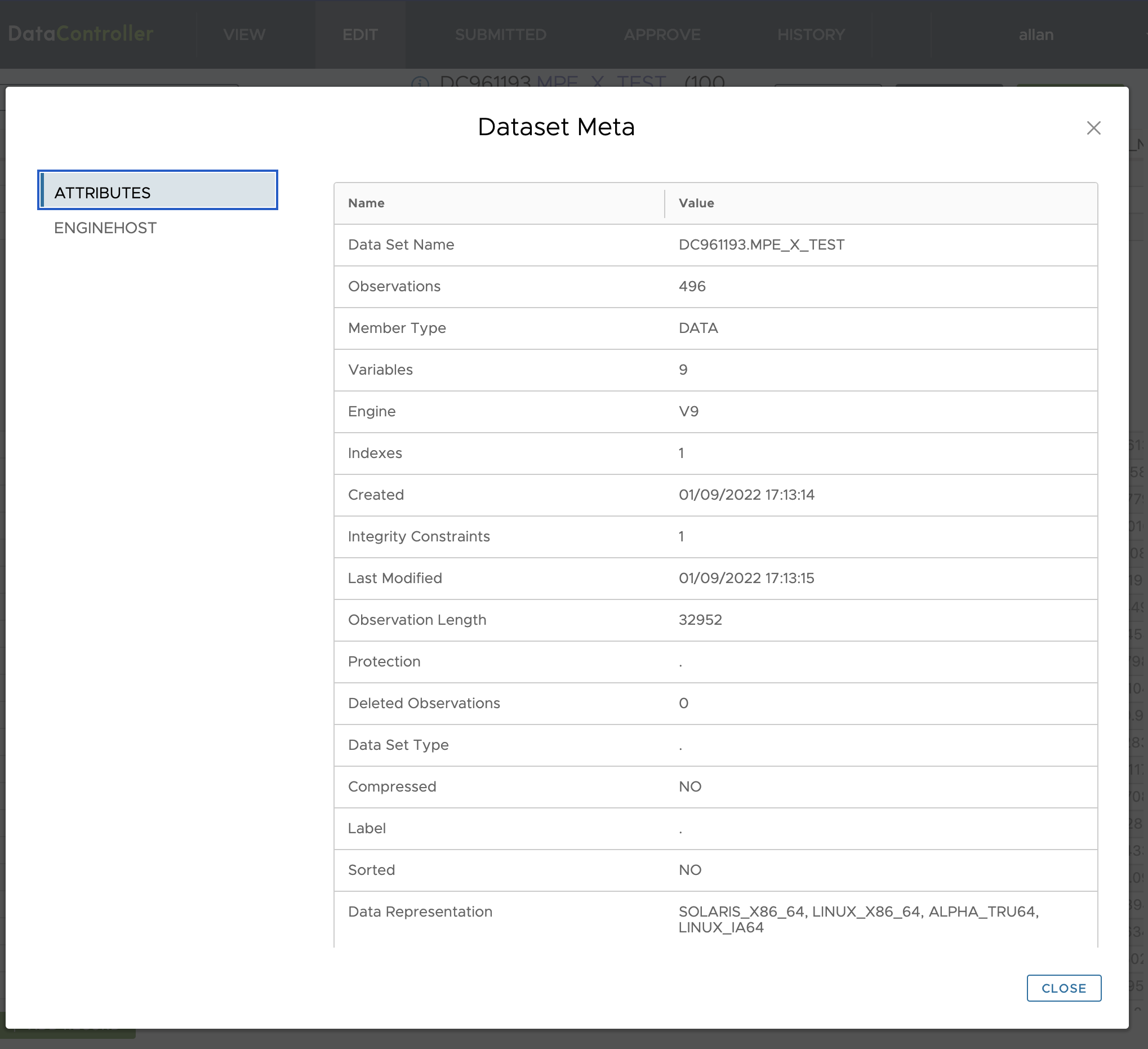This screenshot has height=1049, width=1148.
Task: Click the DataController logo
Action: click(81, 34)
